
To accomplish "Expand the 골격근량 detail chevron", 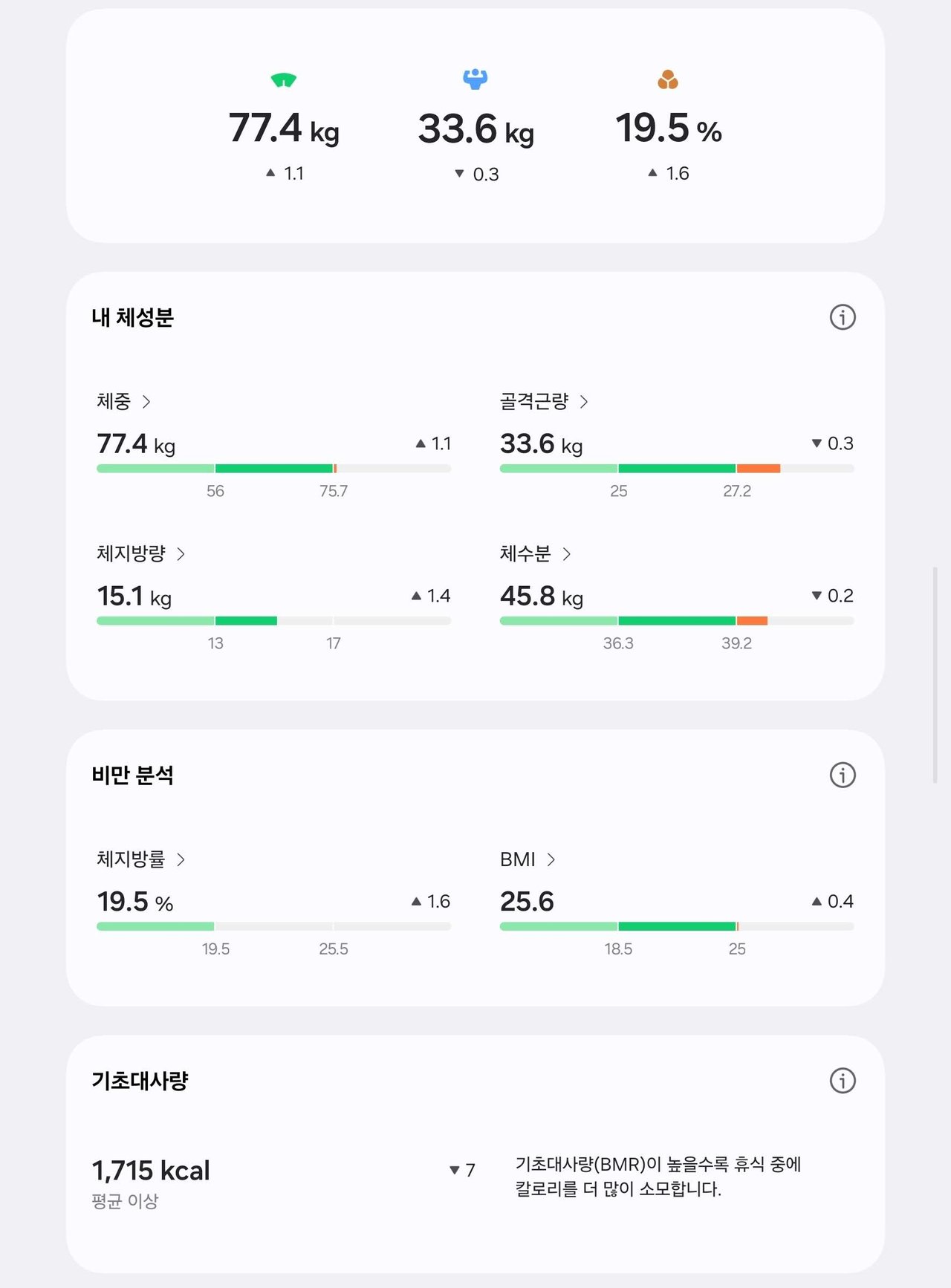I will click(x=584, y=402).
